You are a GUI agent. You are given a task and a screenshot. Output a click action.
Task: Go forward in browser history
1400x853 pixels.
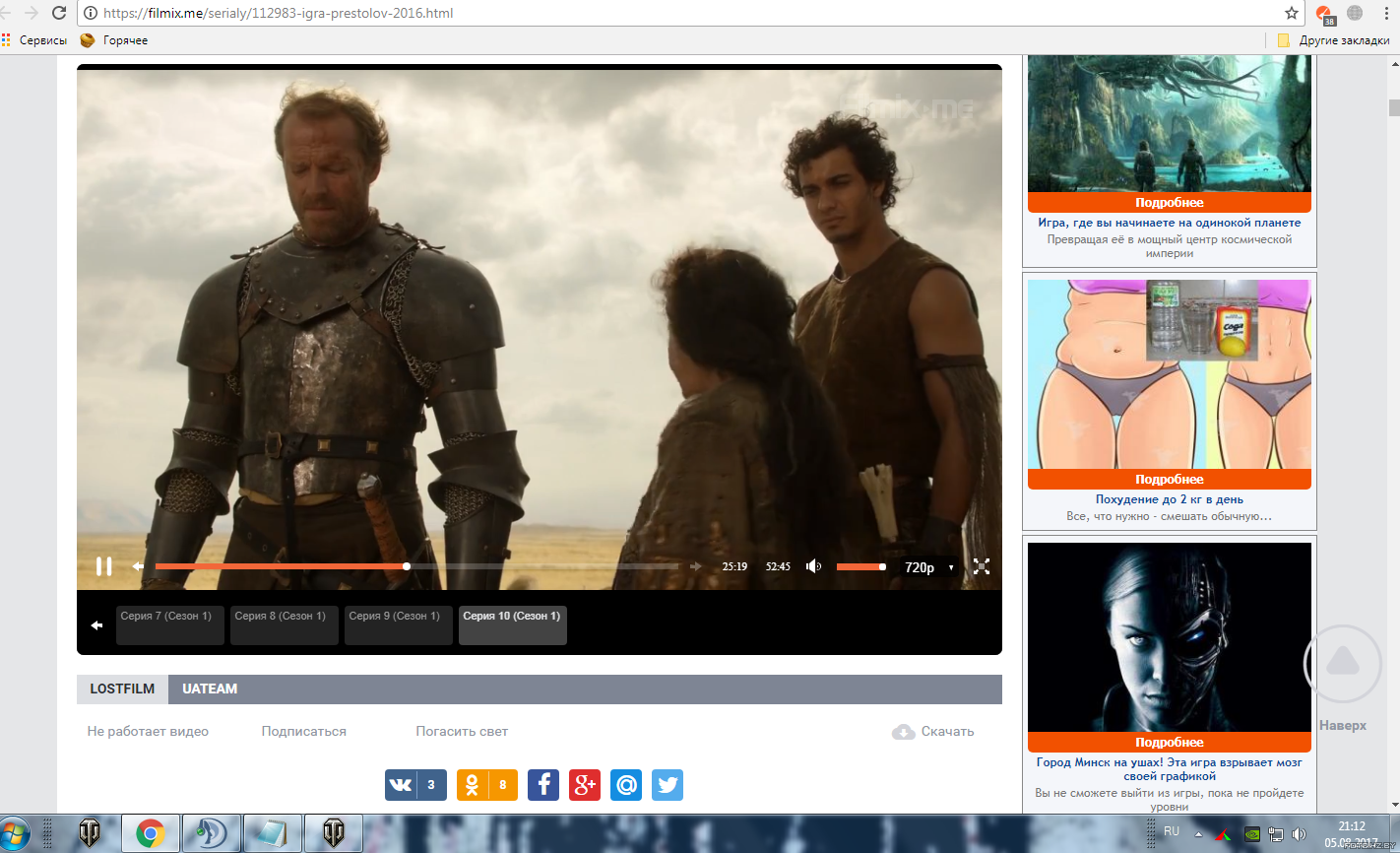(x=31, y=13)
